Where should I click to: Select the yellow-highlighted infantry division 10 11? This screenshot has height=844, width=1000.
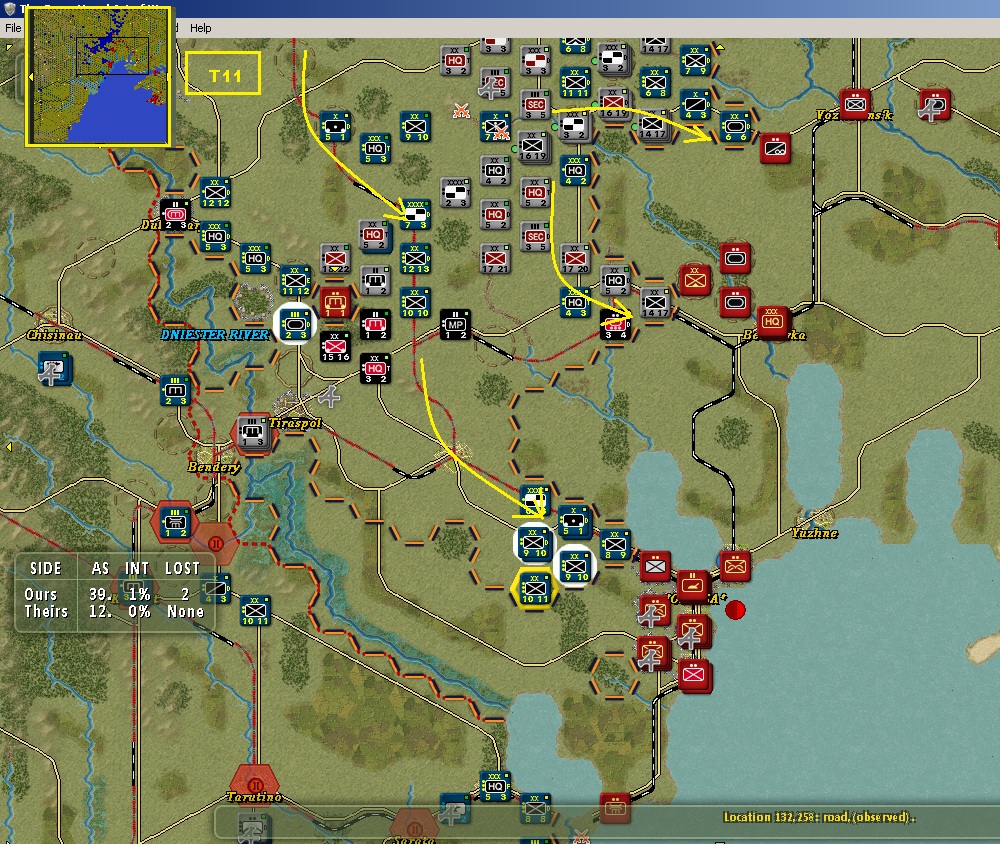535,588
